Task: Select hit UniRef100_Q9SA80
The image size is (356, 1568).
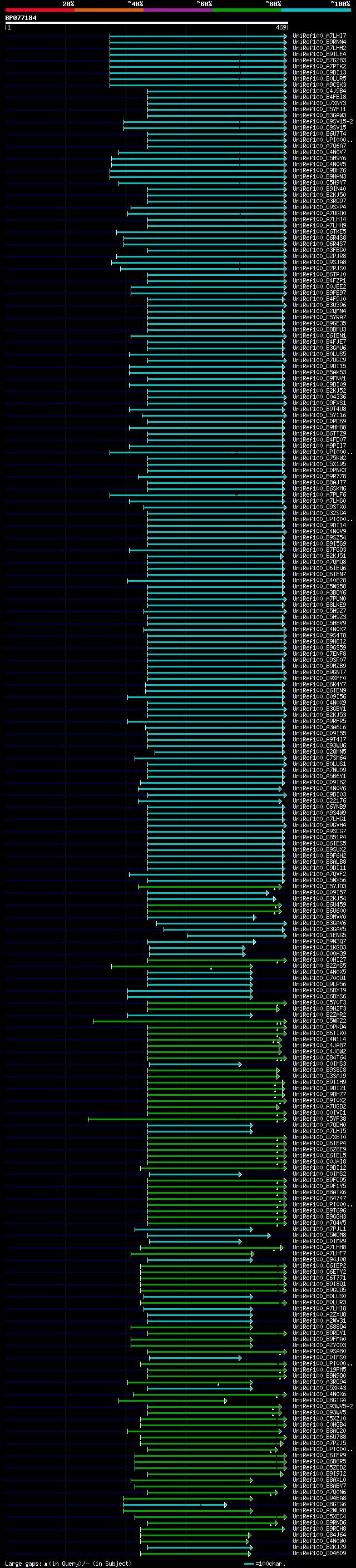Action: (319, 1352)
